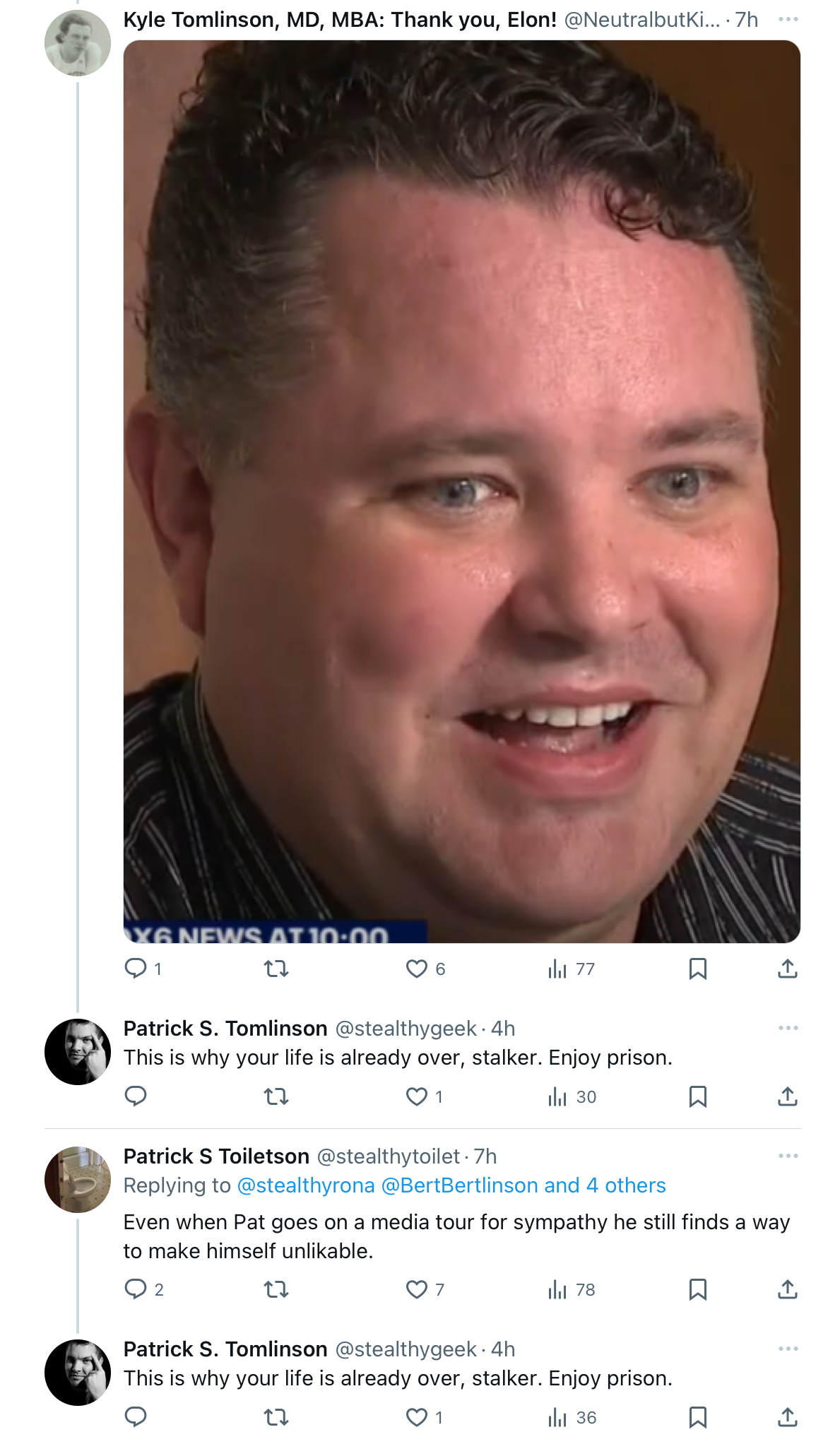
Task: Open the @stealthygeek handle on first reply
Action: tap(406, 1029)
